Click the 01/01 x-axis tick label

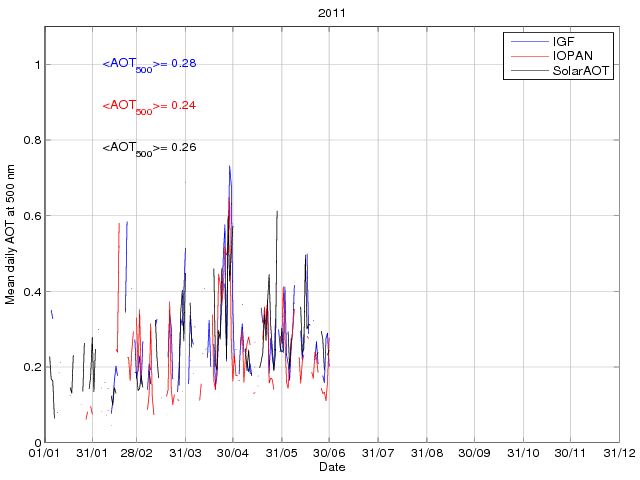click(44, 453)
